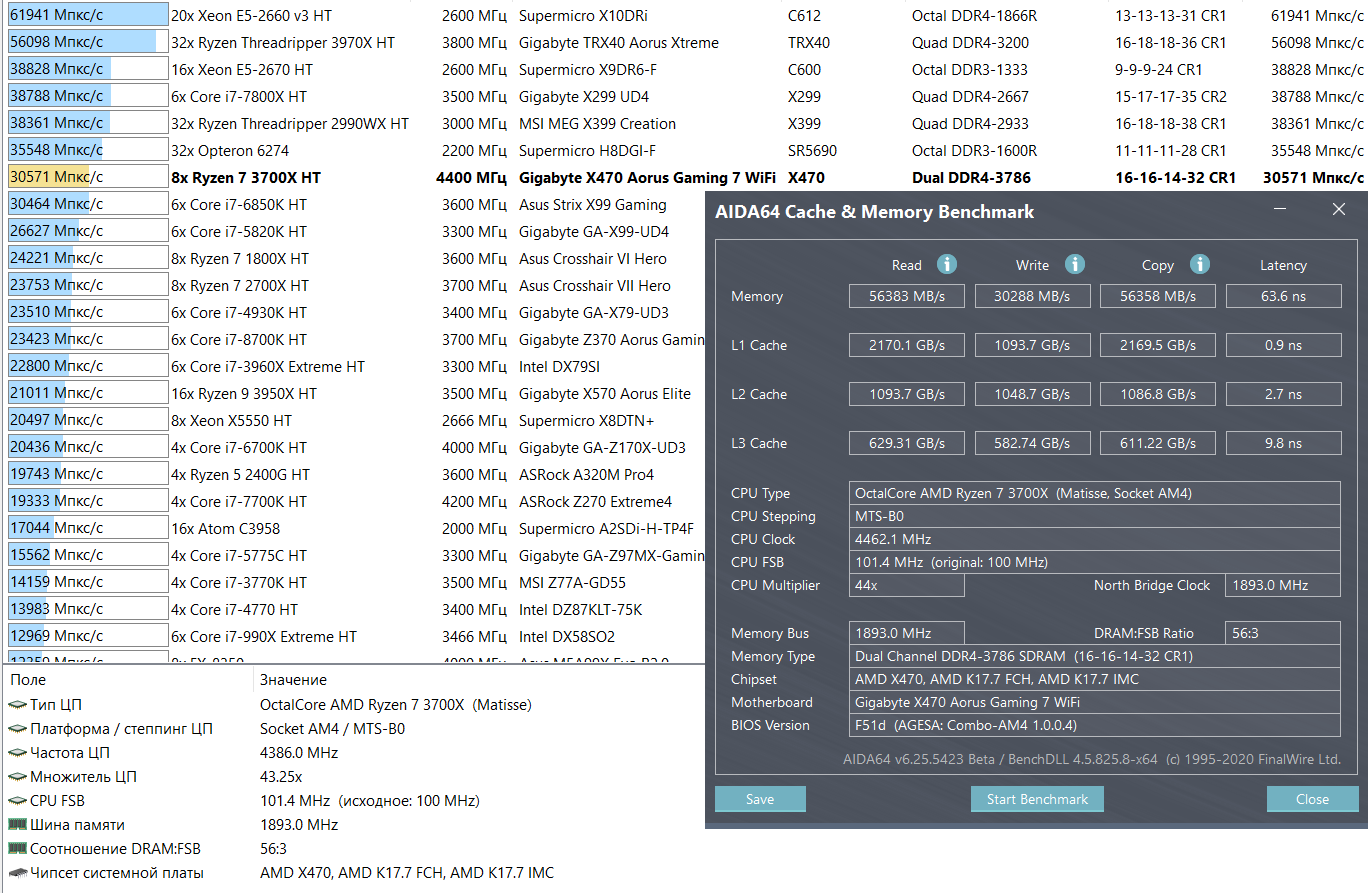The width and height of the screenshot is (1368, 893).
Task: Select the icon beside Тип ЦП
Action: click(x=17, y=705)
